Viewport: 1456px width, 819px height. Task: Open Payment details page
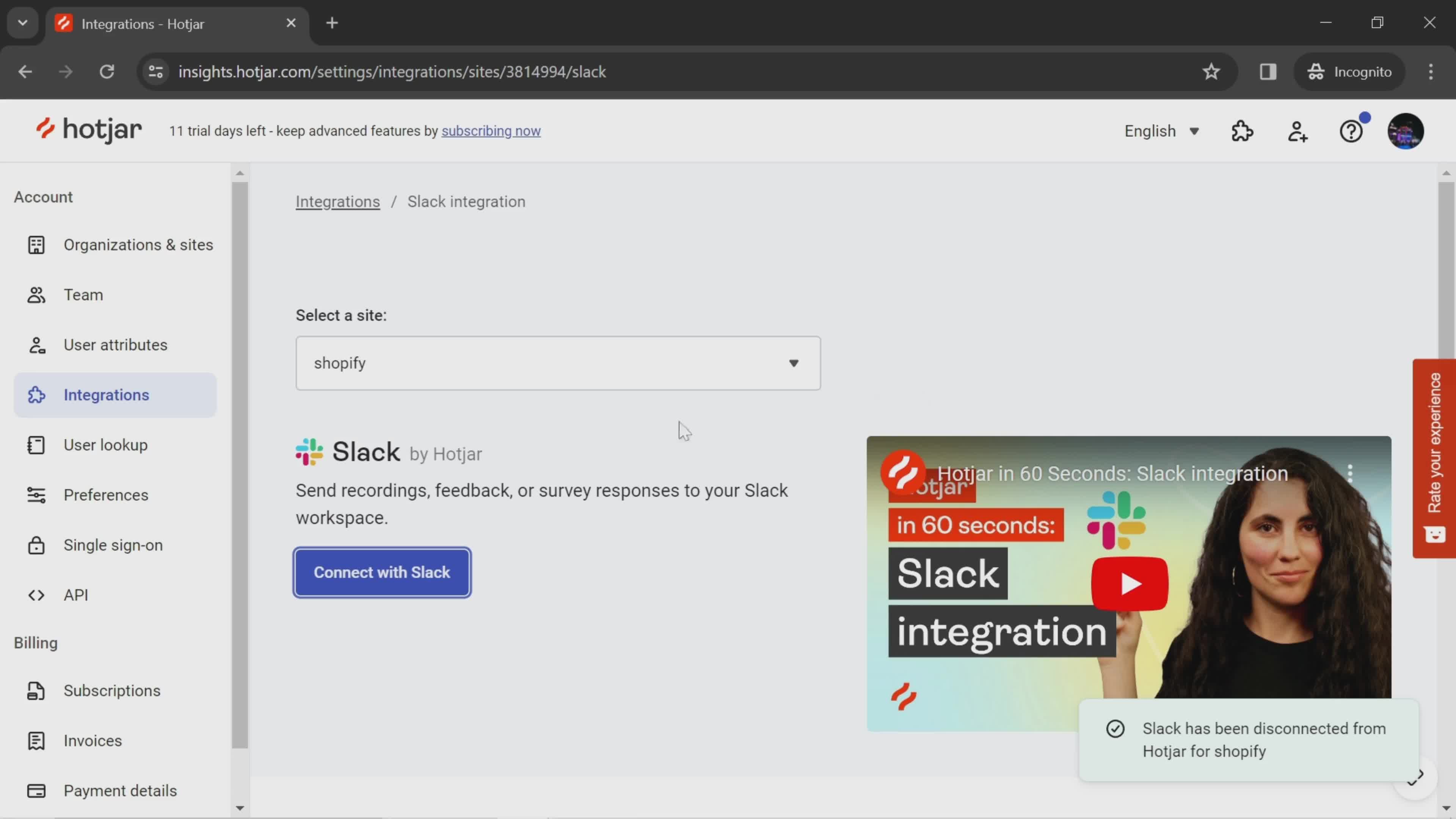pos(115,791)
